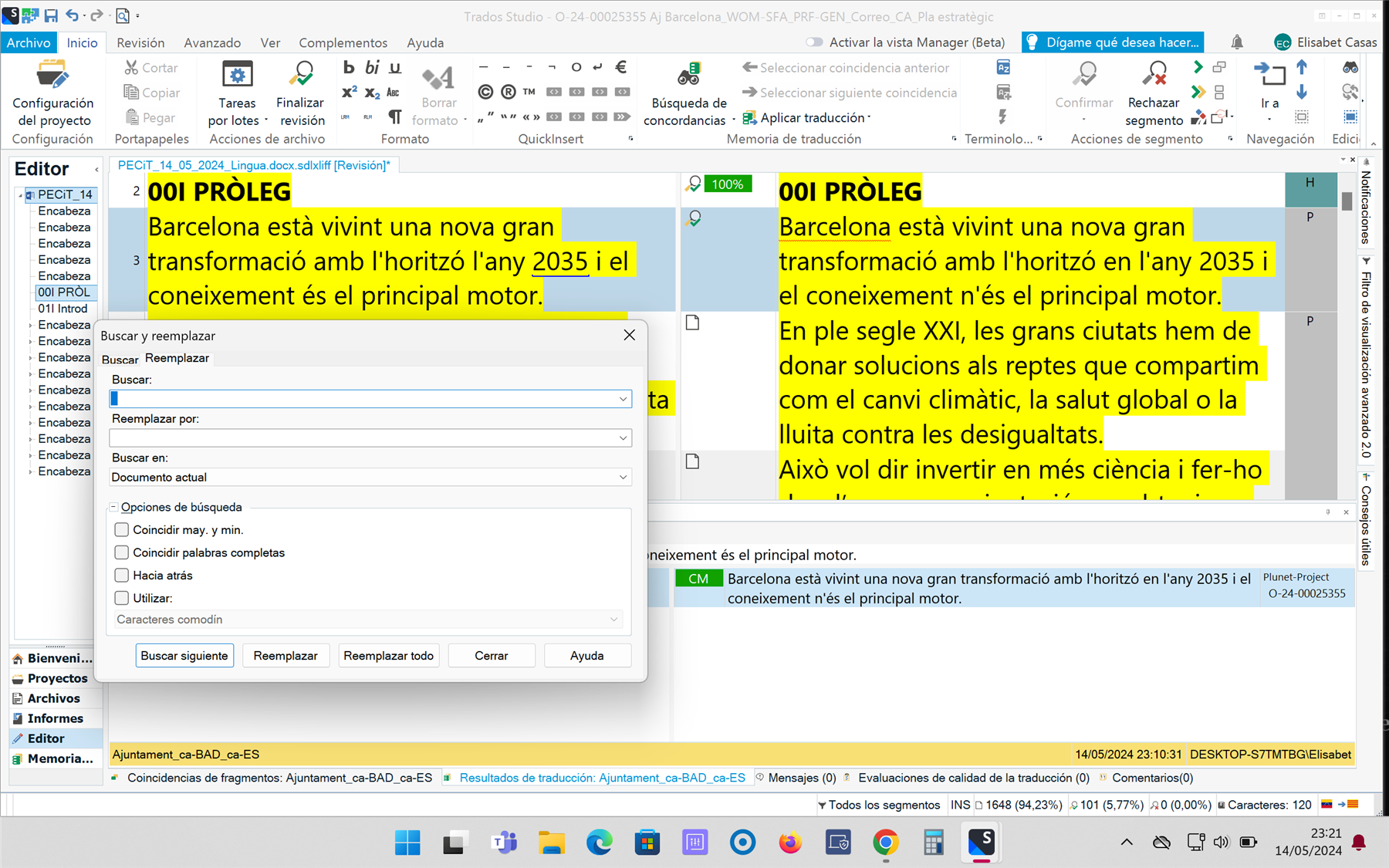The height and width of the screenshot is (868, 1389).
Task: Insert the registered trademark symbol
Action: [x=509, y=92]
